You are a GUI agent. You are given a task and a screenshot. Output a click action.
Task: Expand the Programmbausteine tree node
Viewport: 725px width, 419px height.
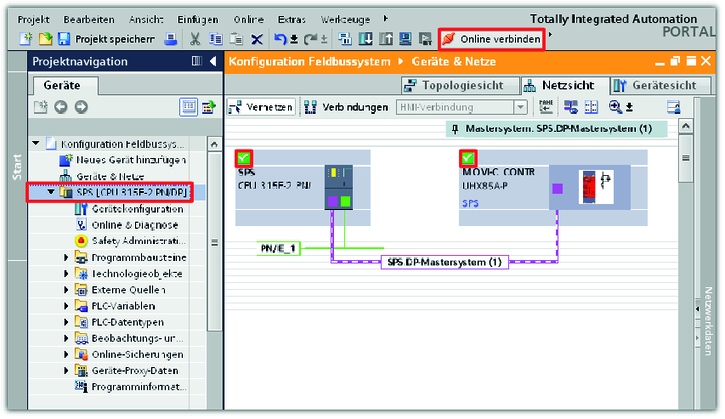point(67,257)
